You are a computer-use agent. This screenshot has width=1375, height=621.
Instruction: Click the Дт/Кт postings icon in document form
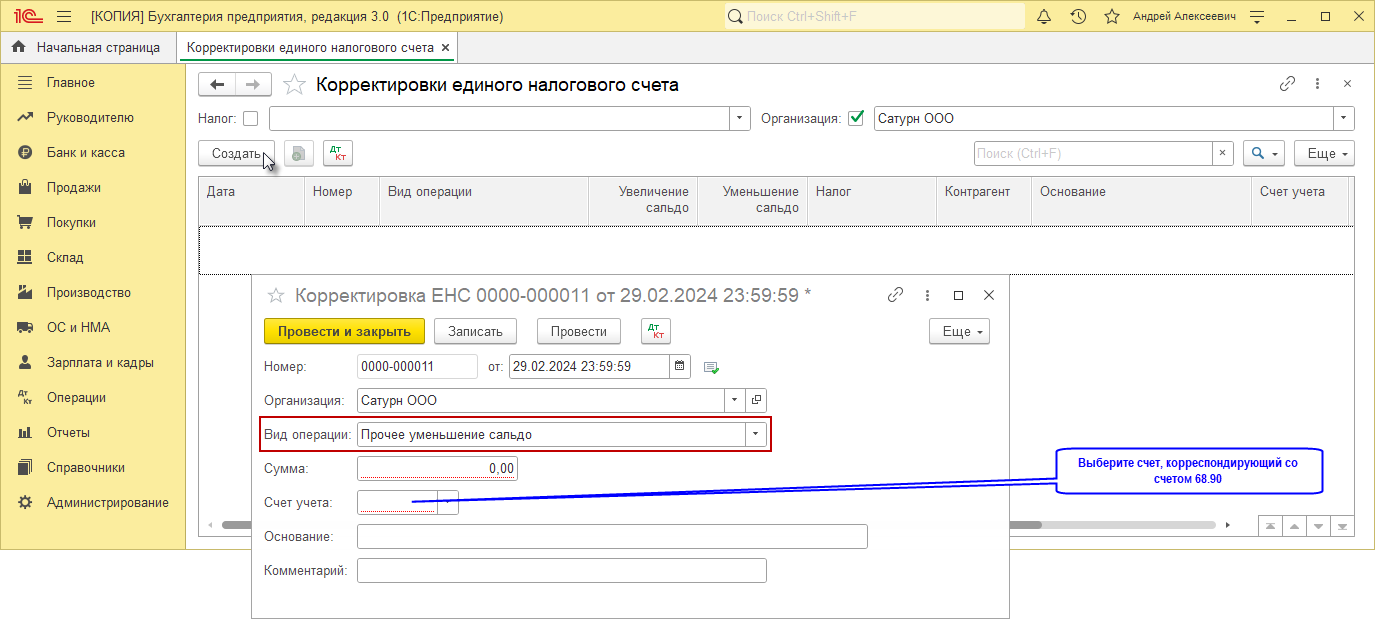click(655, 331)
